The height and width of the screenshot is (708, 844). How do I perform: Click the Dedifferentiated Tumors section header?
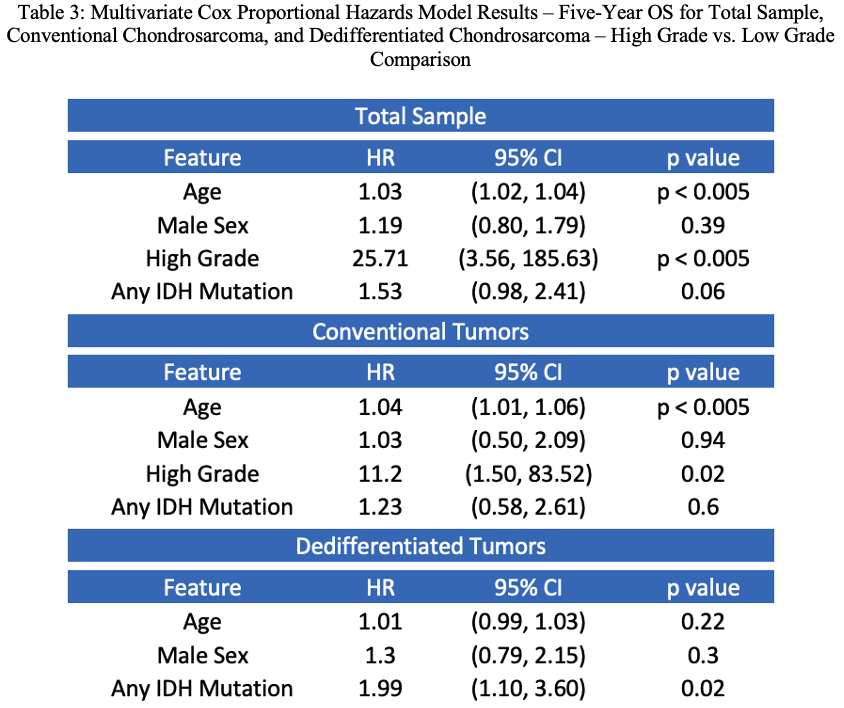[x=420, y=546]
